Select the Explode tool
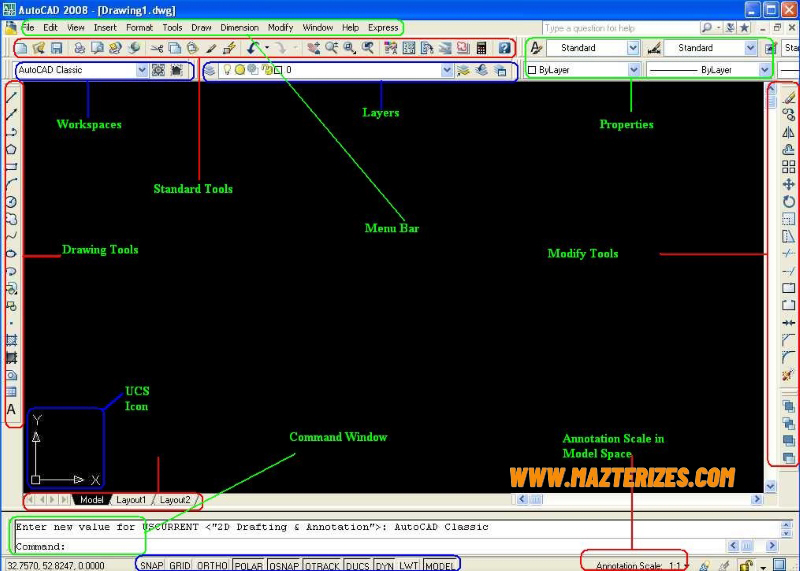Image resolution: width=800 pixels, height=571 pixels. pos(789,375)
